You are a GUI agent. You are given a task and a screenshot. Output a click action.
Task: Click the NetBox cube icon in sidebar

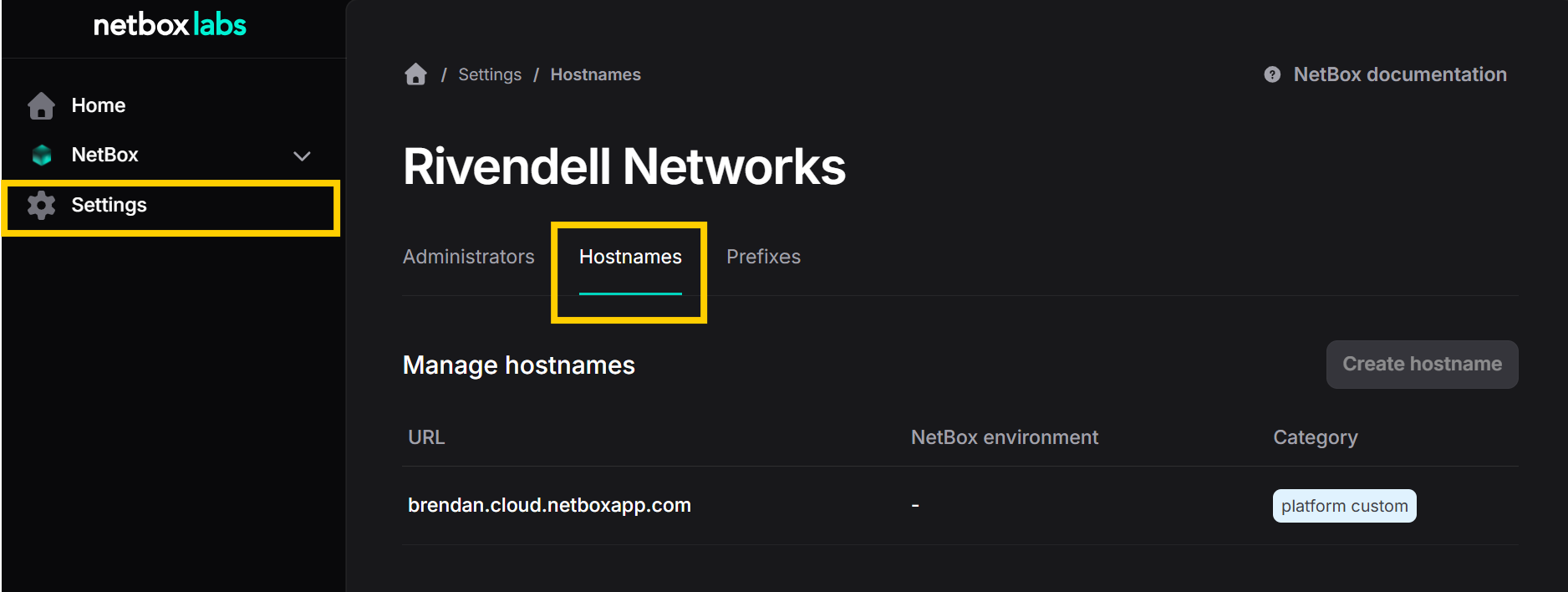coord(42,156)
